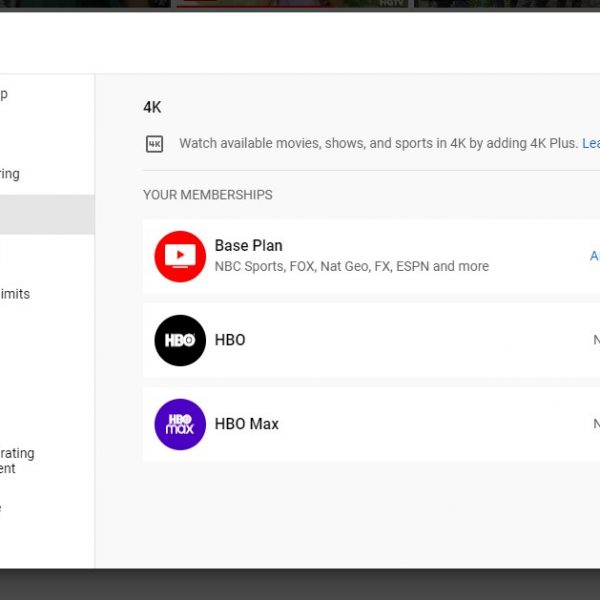
Task: Select the HBO Max membership title
Action: (247, 424)
